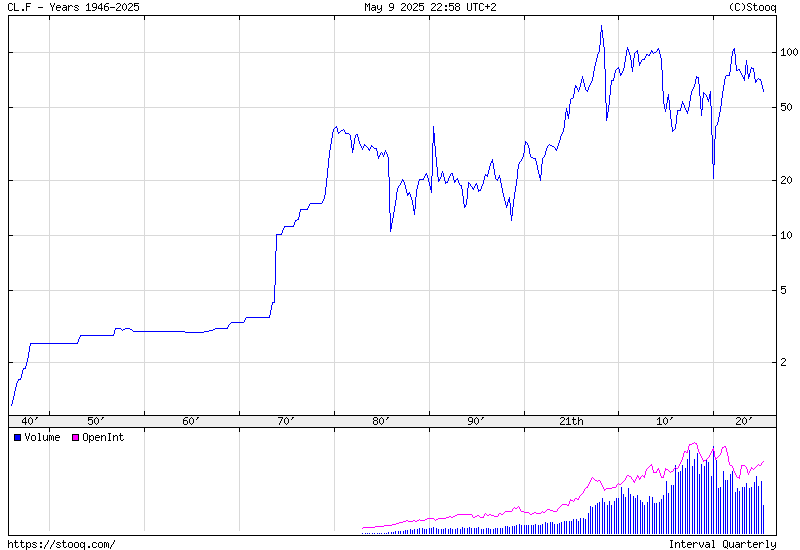Click the chart title CL.F - Years 1946-2025
800x550 pixels.
pos(73,7)
